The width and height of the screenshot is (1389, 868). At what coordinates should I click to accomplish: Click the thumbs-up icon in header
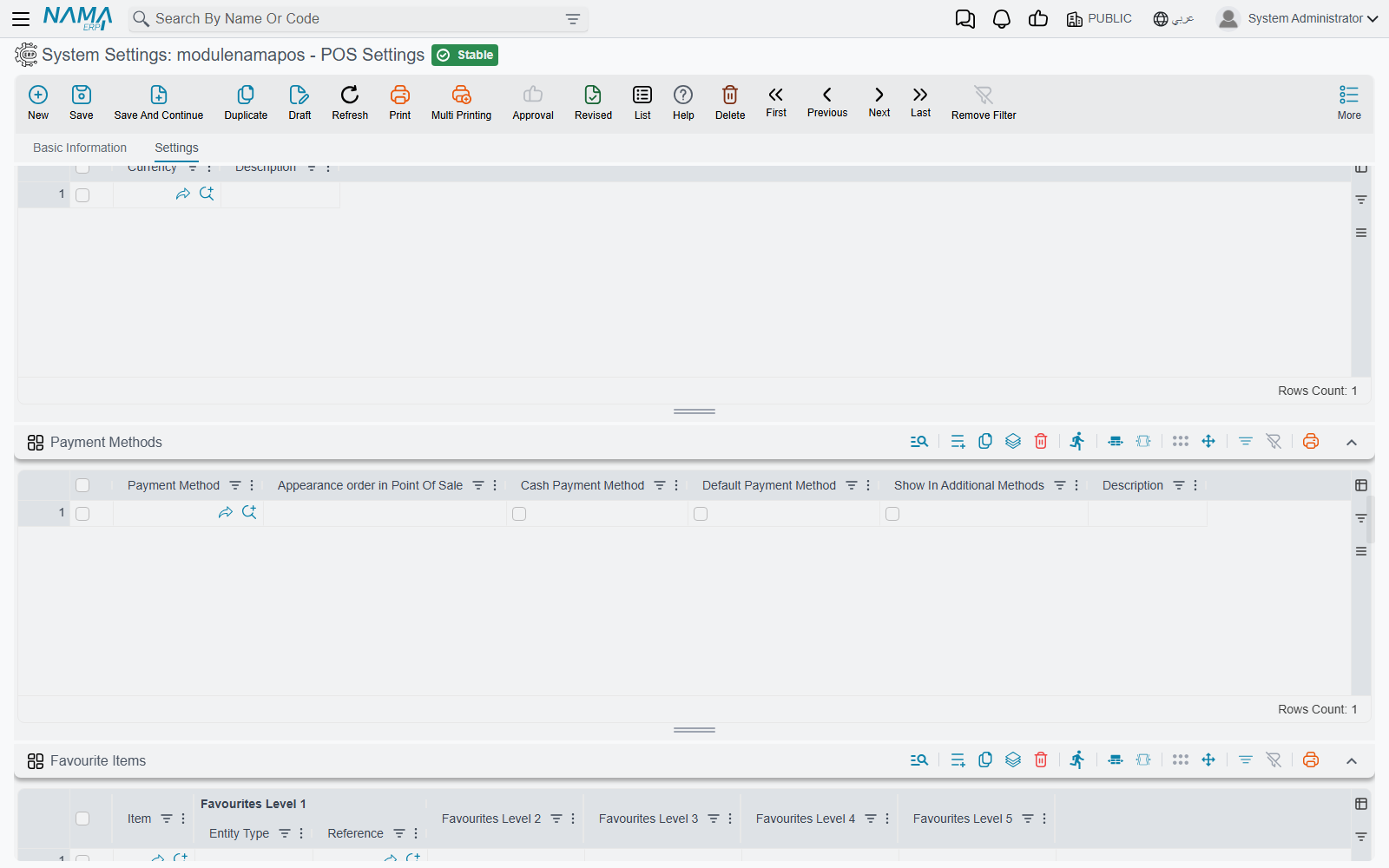(1038, 19)
